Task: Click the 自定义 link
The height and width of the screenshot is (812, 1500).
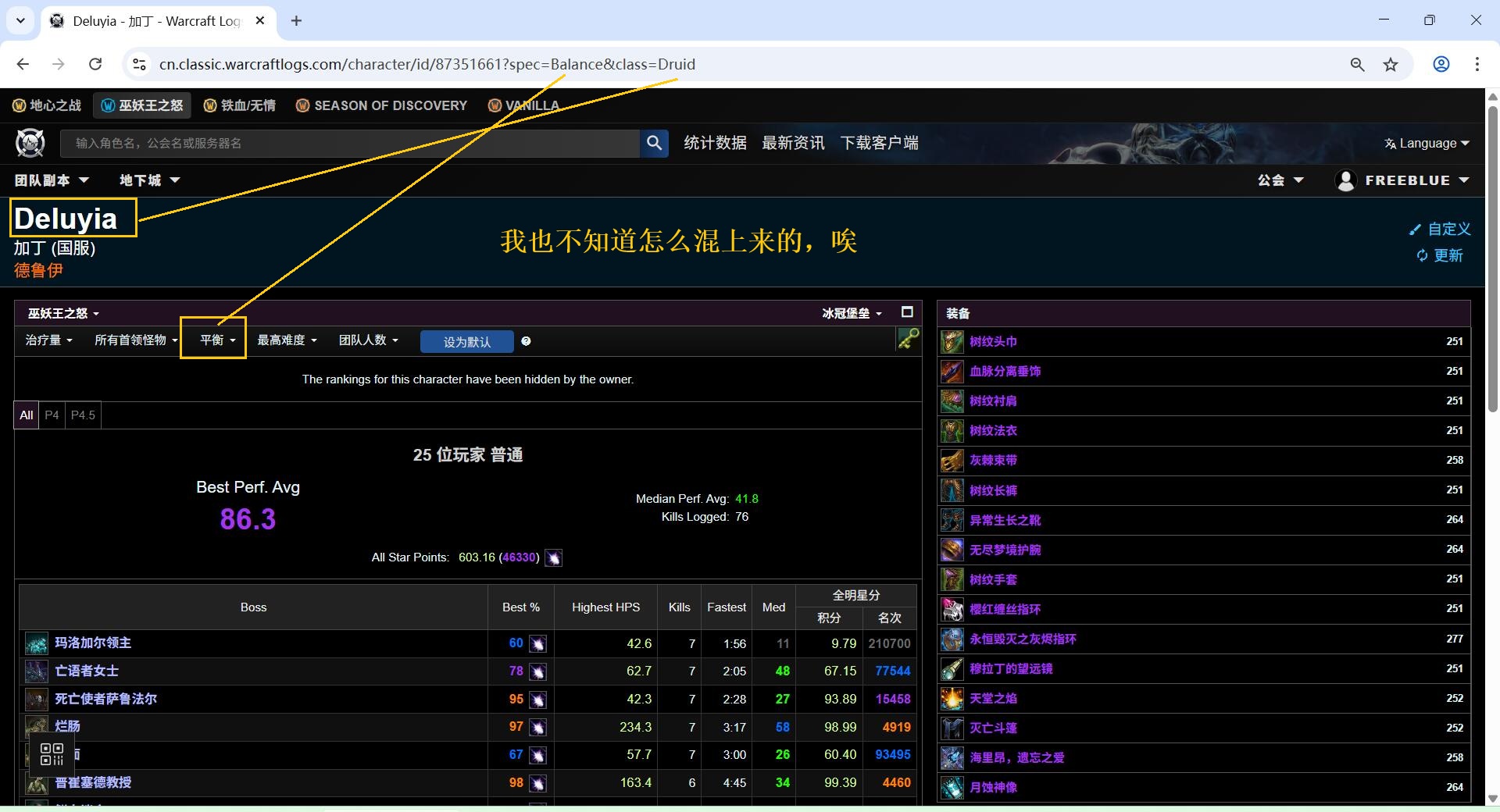Action: pos(1440,229)
